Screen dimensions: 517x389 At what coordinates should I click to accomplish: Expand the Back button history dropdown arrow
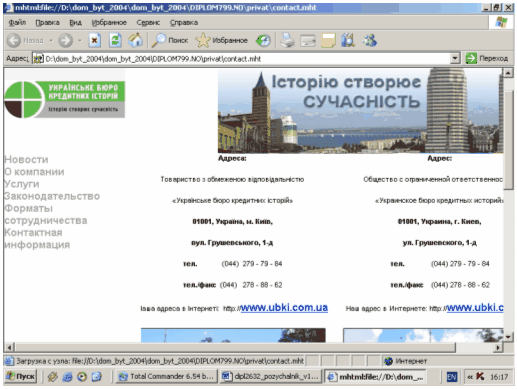[x=51, y=40]
